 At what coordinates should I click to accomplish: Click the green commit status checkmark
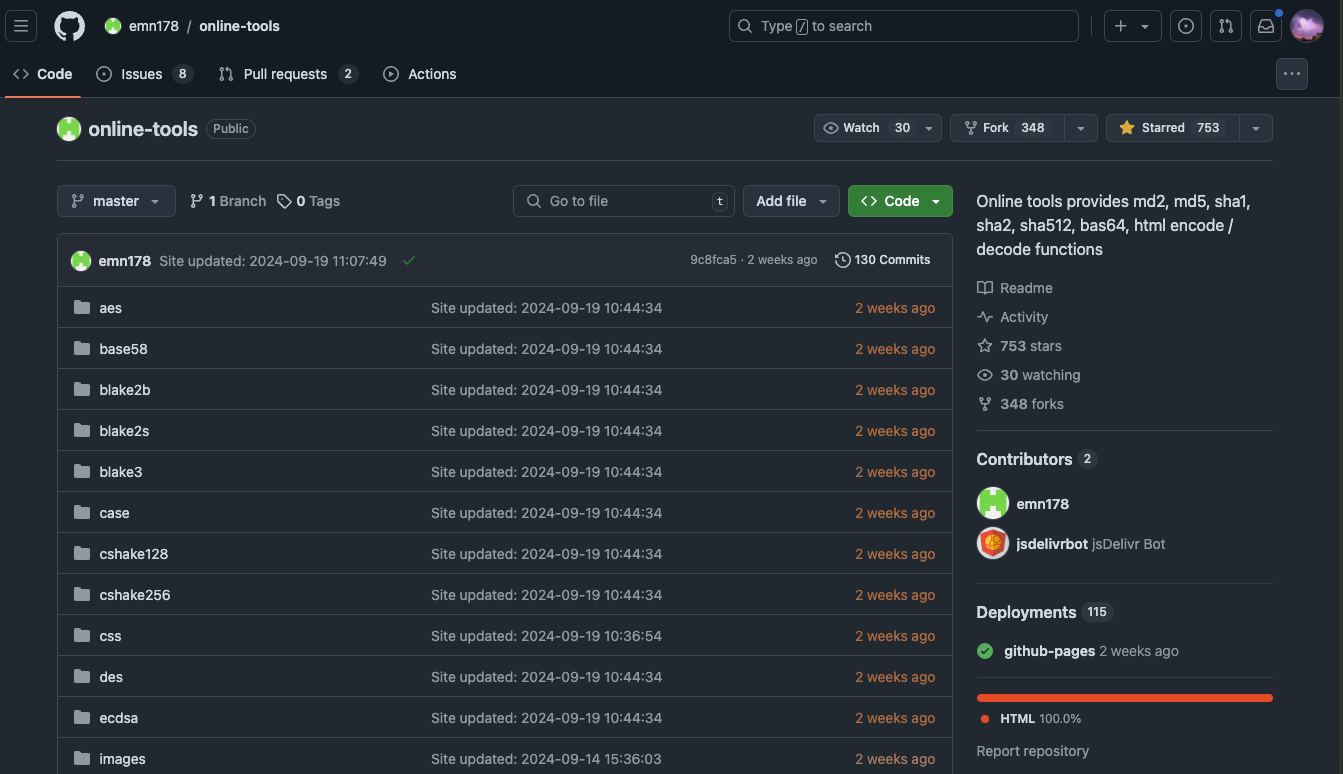(409, 260)
